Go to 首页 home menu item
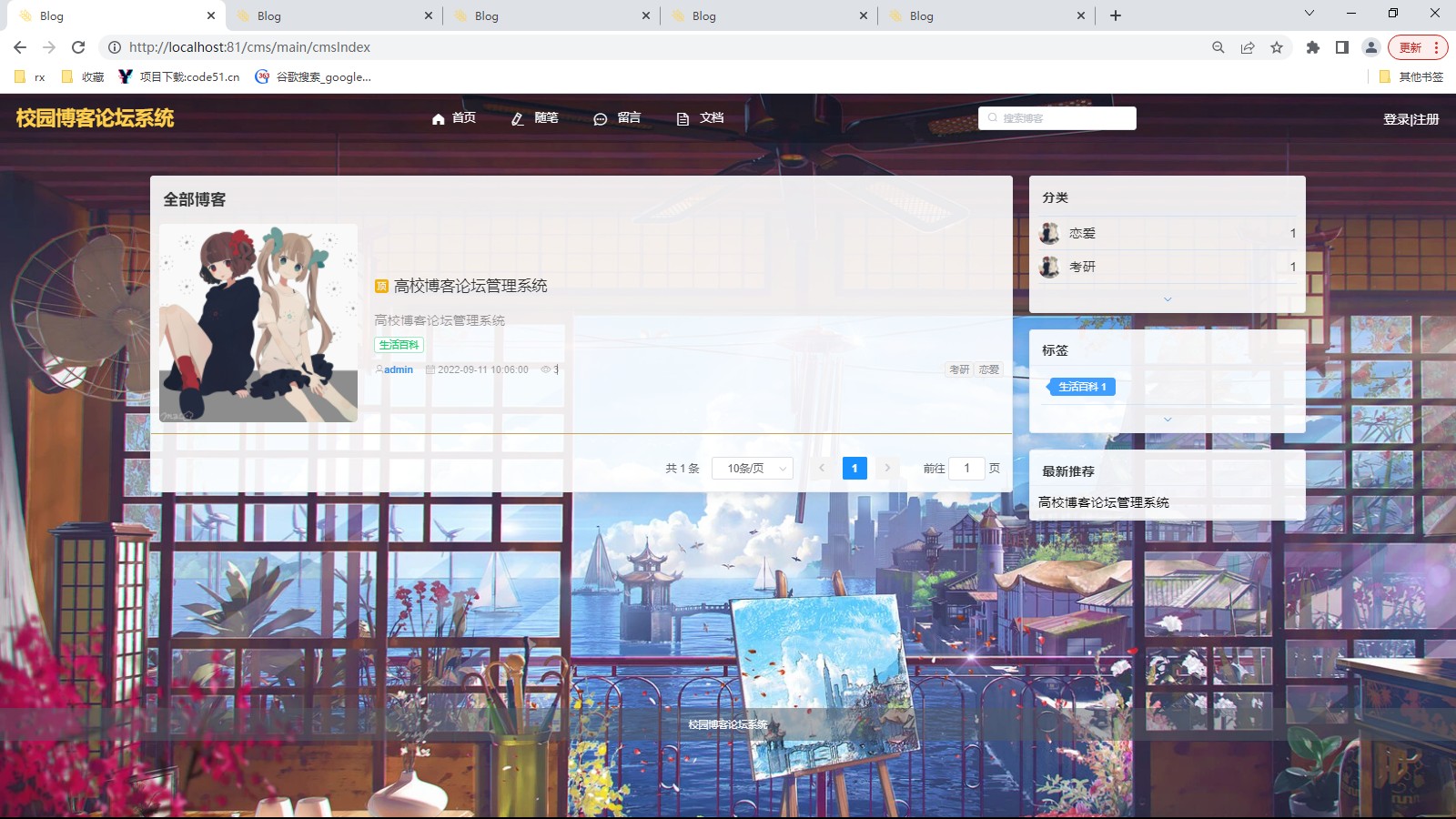Image resolution: width=1456 pixels, height=819 pixels. (x=453, y=118)
